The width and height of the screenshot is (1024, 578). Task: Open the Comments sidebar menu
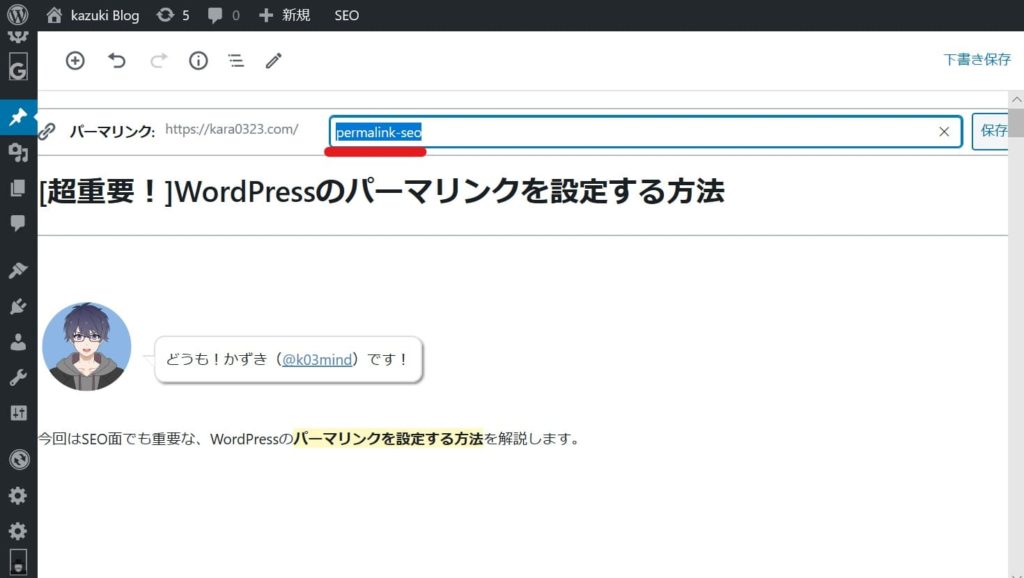18,223
